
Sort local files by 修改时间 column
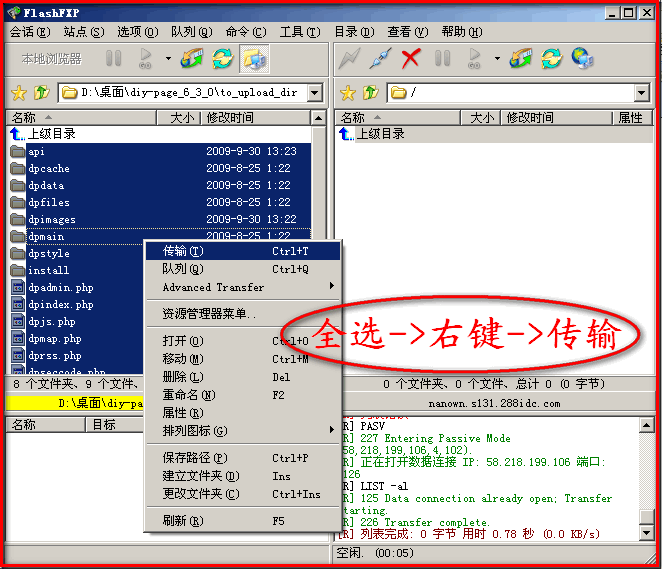[x=256, y=117]
